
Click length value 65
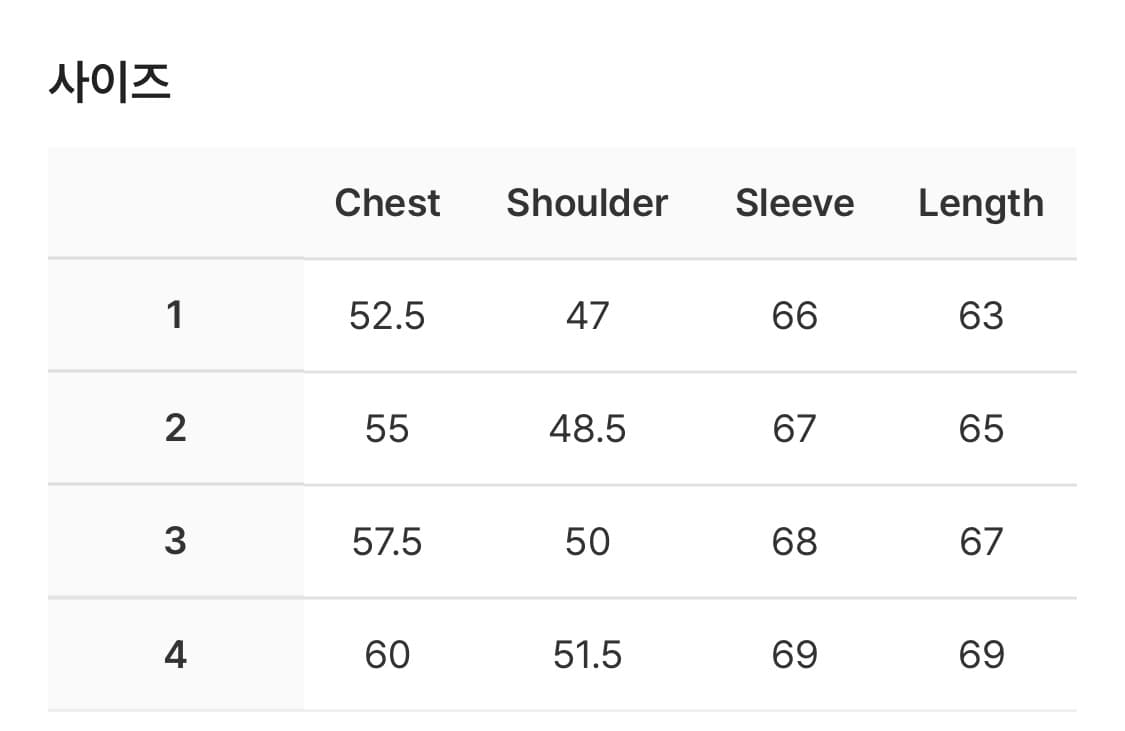981,429
